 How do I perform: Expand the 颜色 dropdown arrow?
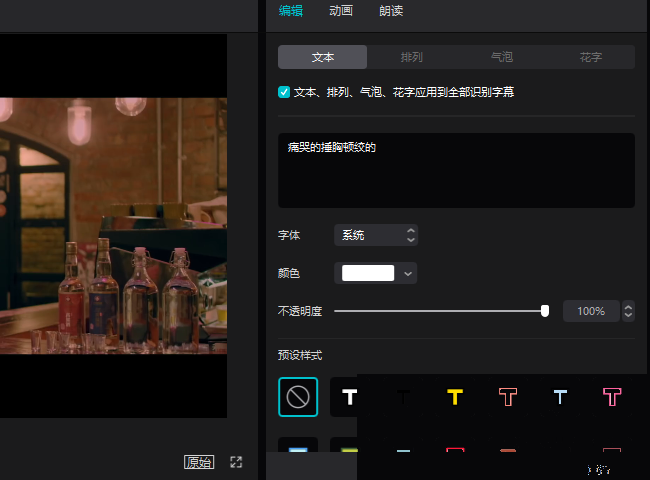408,274
